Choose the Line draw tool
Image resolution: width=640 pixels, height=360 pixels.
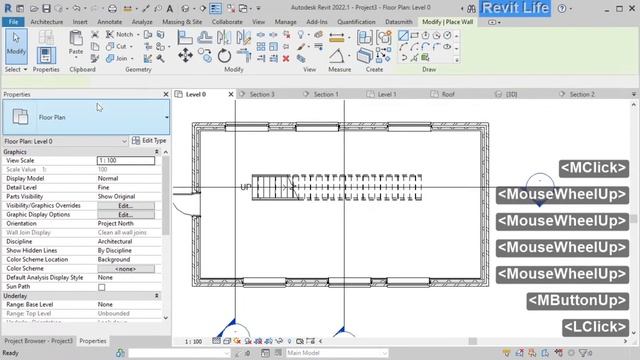point(403,35)
